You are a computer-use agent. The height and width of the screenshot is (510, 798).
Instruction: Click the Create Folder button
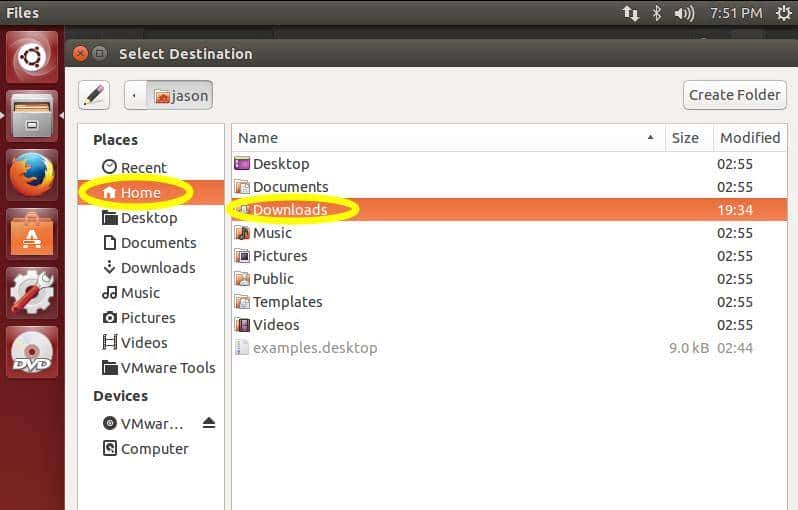click(734, 95)
